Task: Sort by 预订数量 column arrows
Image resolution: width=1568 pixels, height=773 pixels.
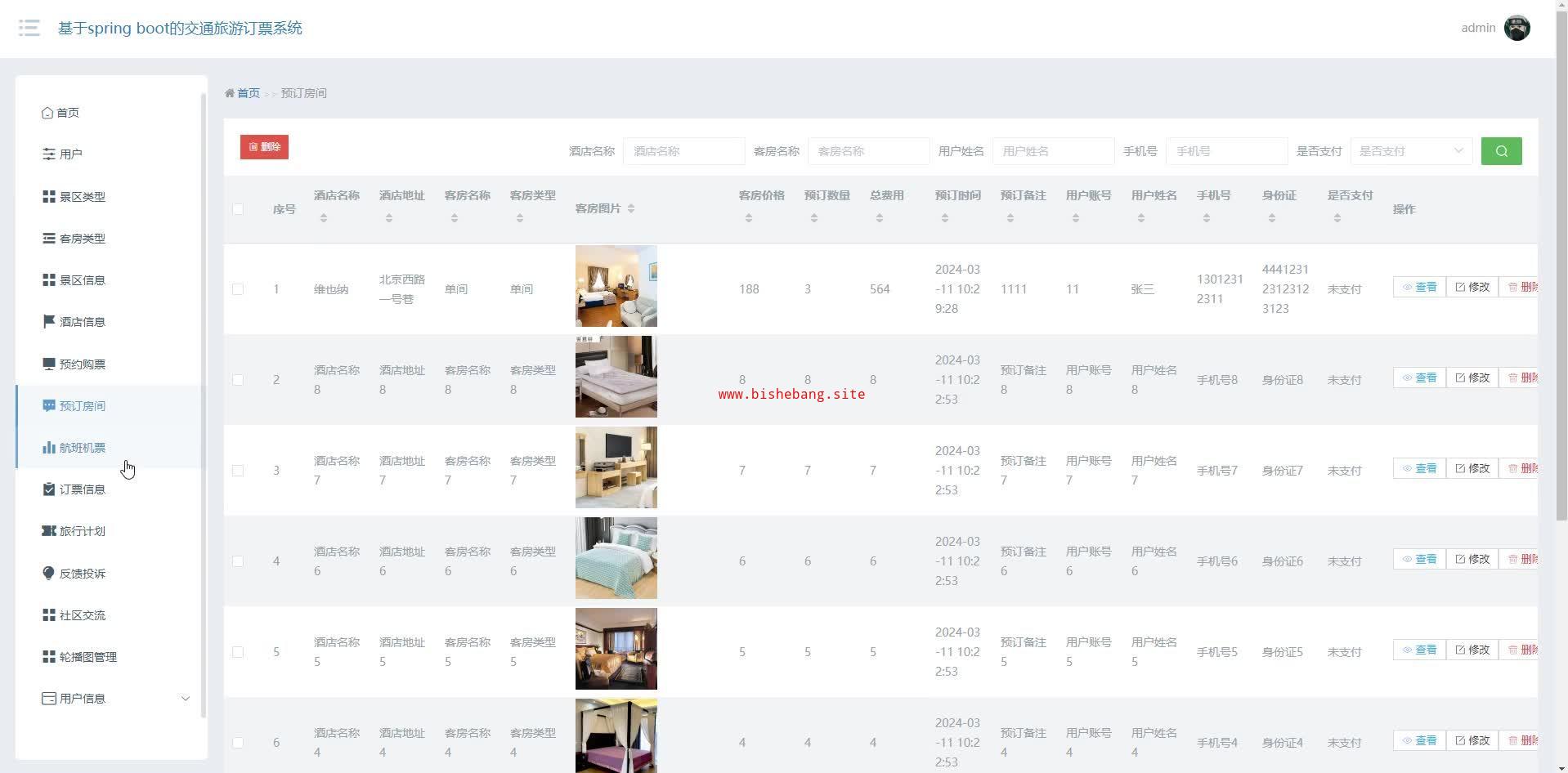Action: tap(814, 218)
